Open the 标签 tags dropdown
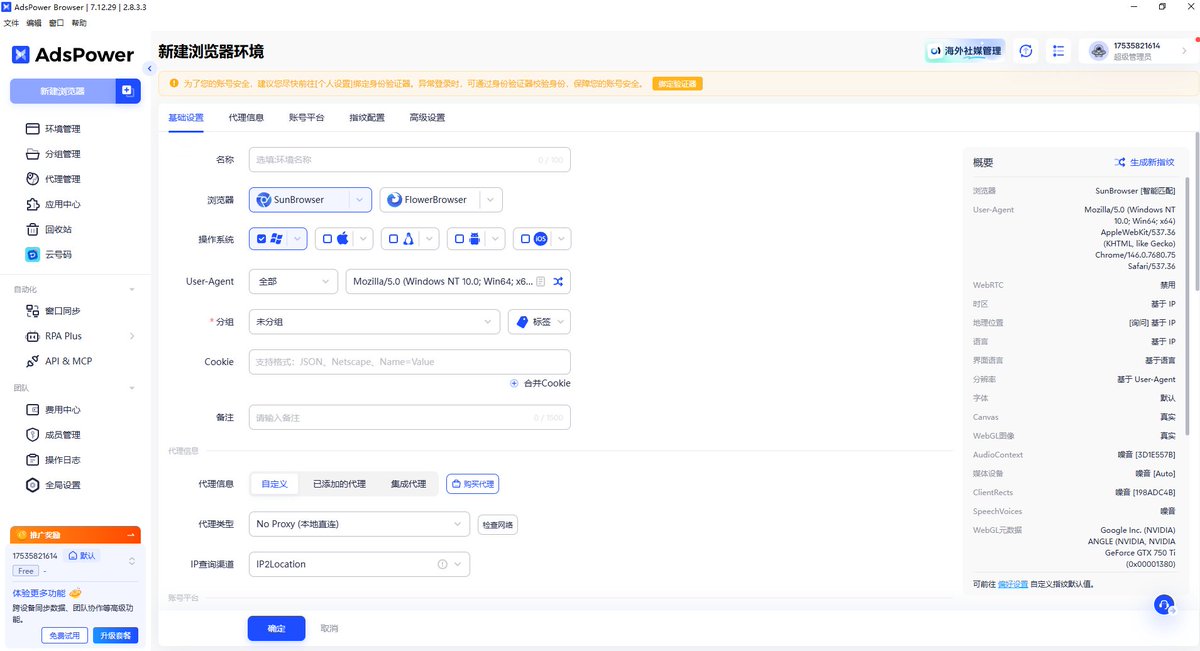1200x651 pixels. tap(539, 322)
